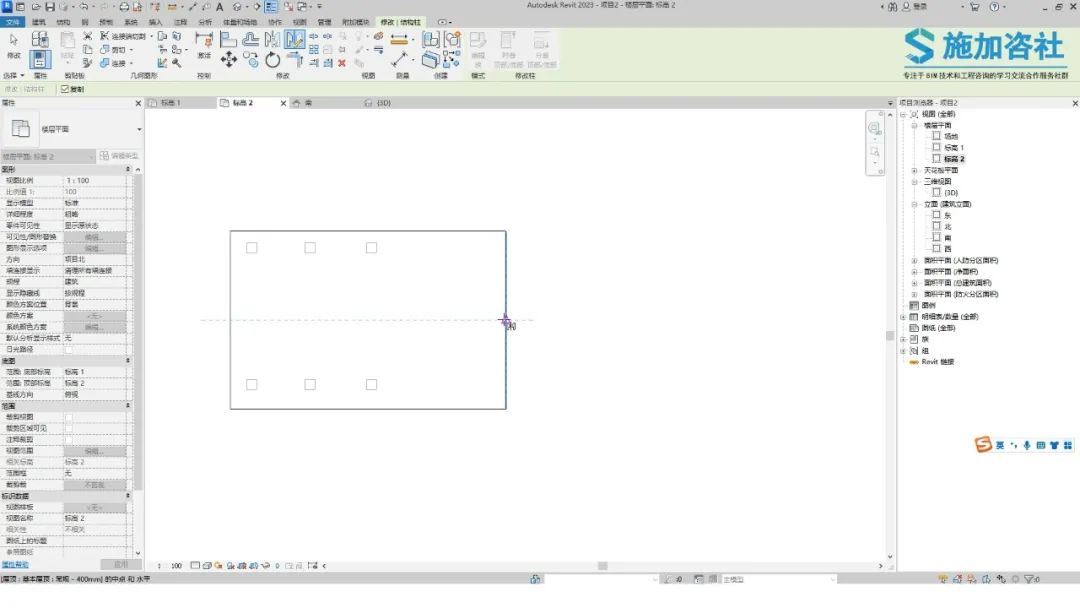
Task: Click the horizontal scrollbar thumb below the canvas
Action: click(x=603, y=566)
